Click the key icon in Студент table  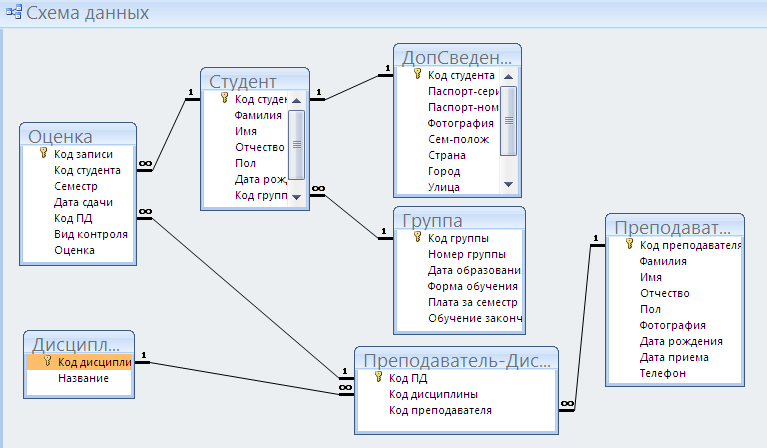click(225, 98)
